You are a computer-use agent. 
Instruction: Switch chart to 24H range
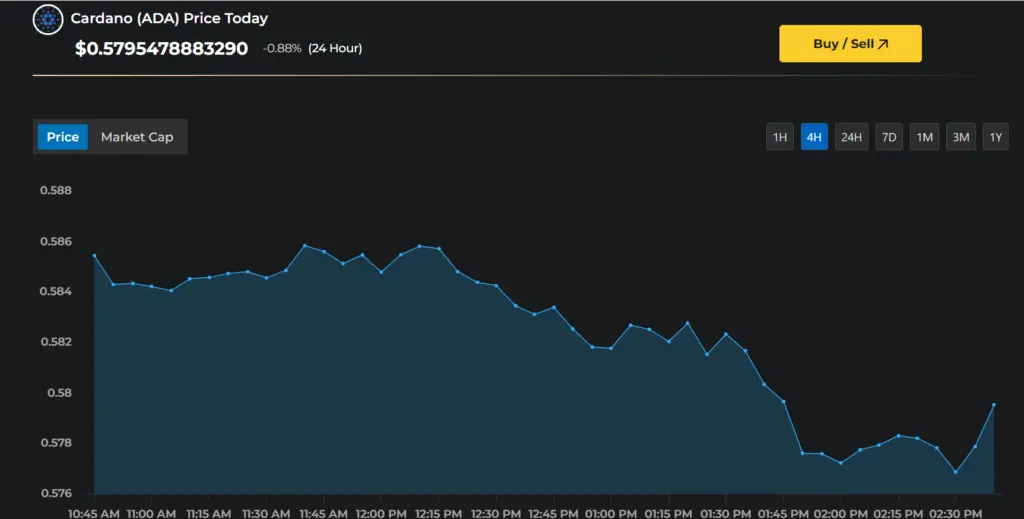point(851,137)
